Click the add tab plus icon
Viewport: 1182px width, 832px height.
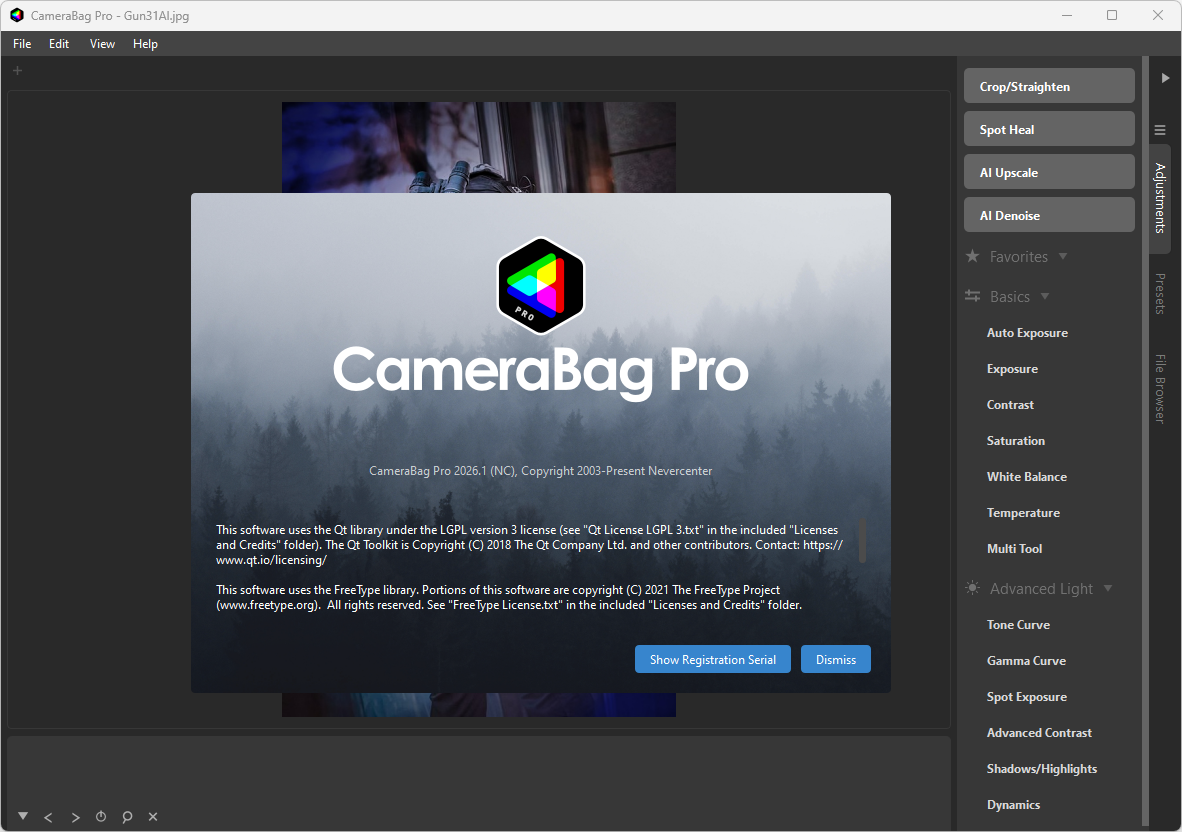tap(17, 70)
